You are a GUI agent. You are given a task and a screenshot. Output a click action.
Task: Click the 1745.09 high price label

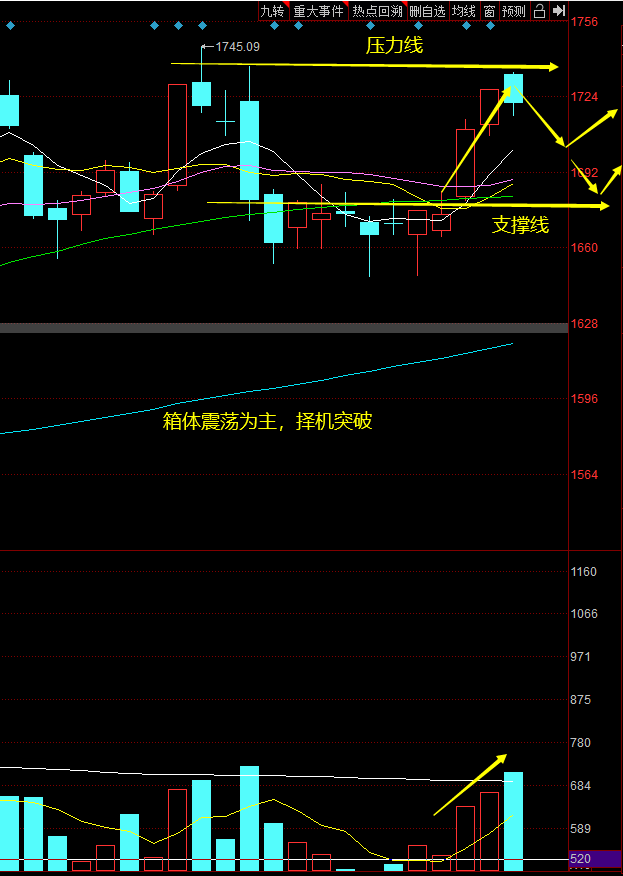(x=237, y=47)
